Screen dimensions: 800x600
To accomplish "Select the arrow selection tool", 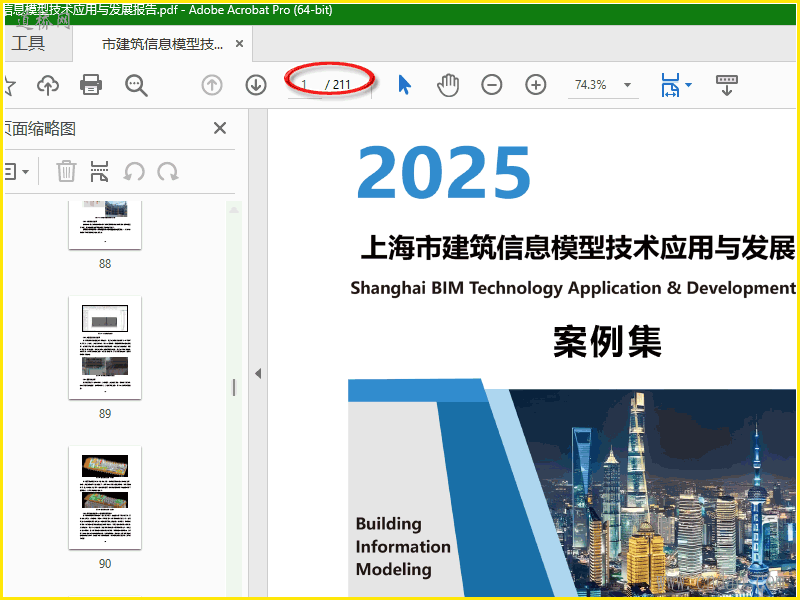I will [404, 85].
